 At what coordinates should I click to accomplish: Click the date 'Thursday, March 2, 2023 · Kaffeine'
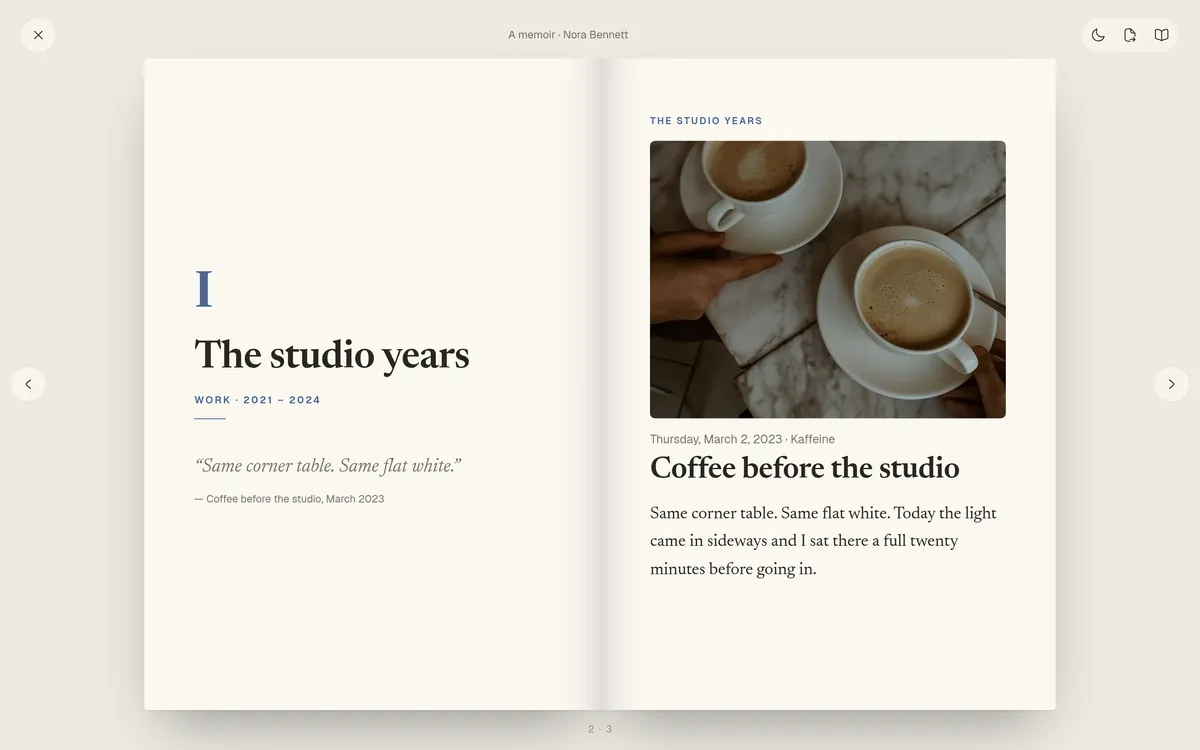coord(742,439)
